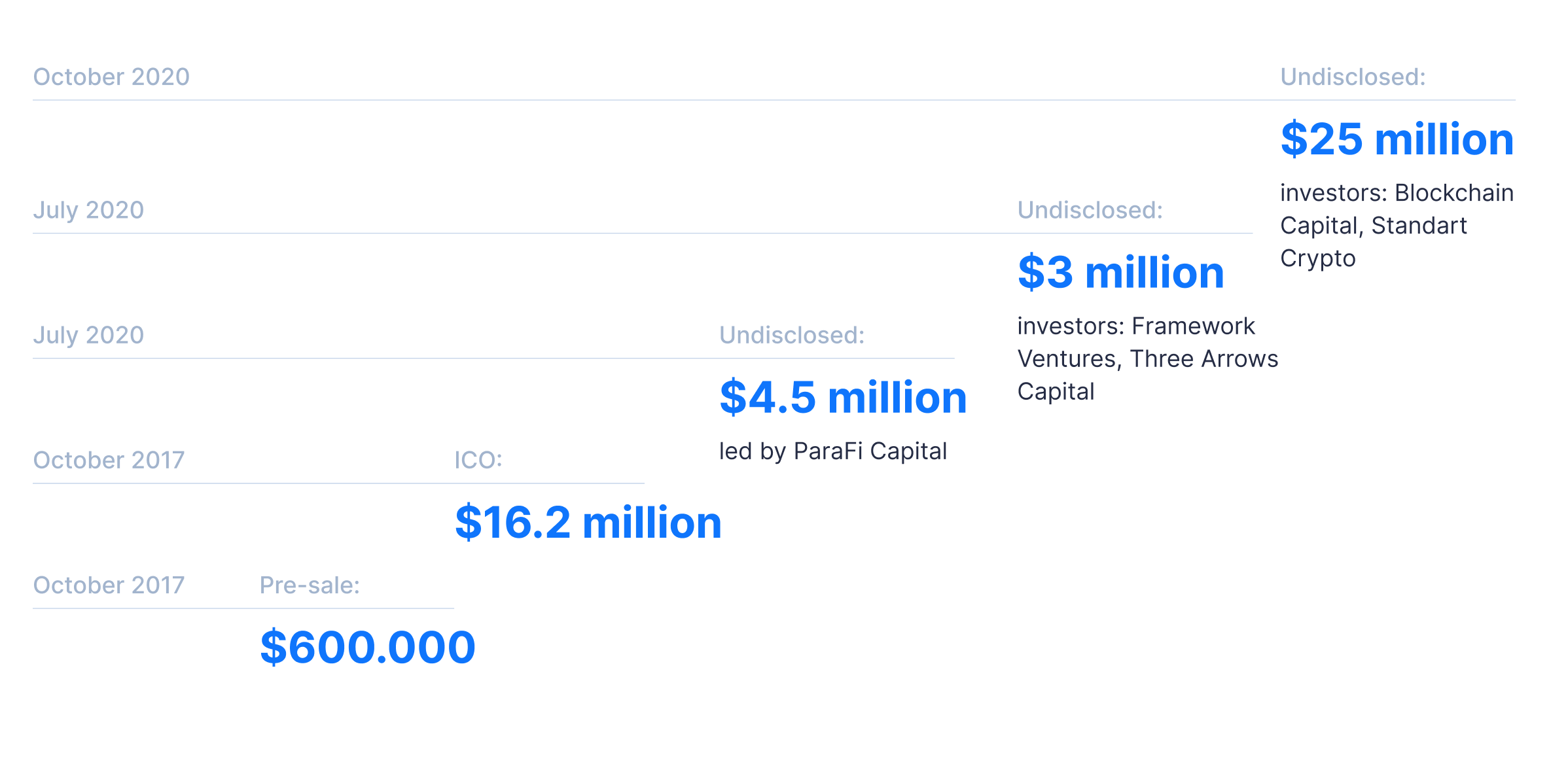The height and width of the screenshot is (768, 1568).
Task: Click the $16.2 million ICO amount
Action: tap(588, 522)
